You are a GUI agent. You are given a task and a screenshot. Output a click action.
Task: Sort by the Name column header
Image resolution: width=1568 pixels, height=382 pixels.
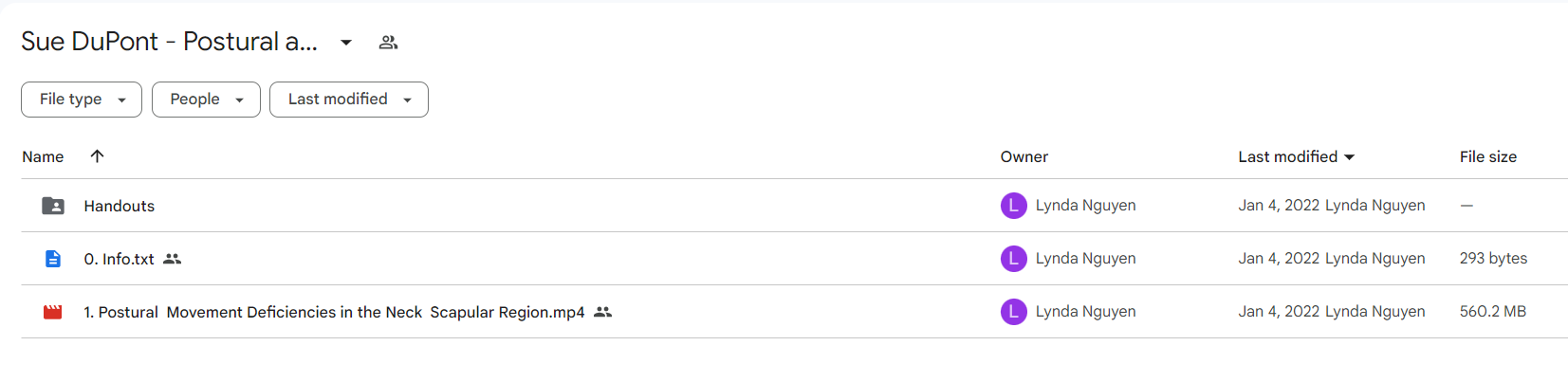point(43,157)
